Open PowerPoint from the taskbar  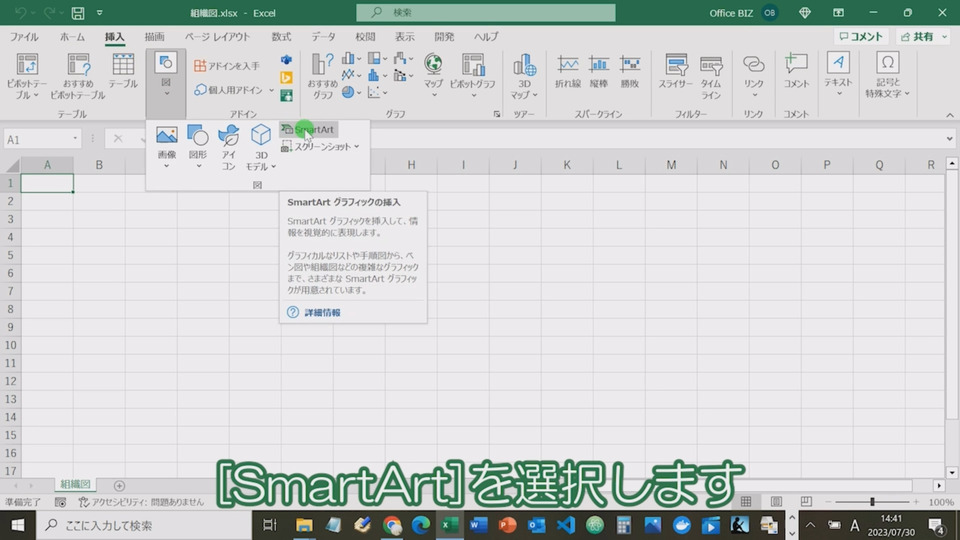[508, 525]
